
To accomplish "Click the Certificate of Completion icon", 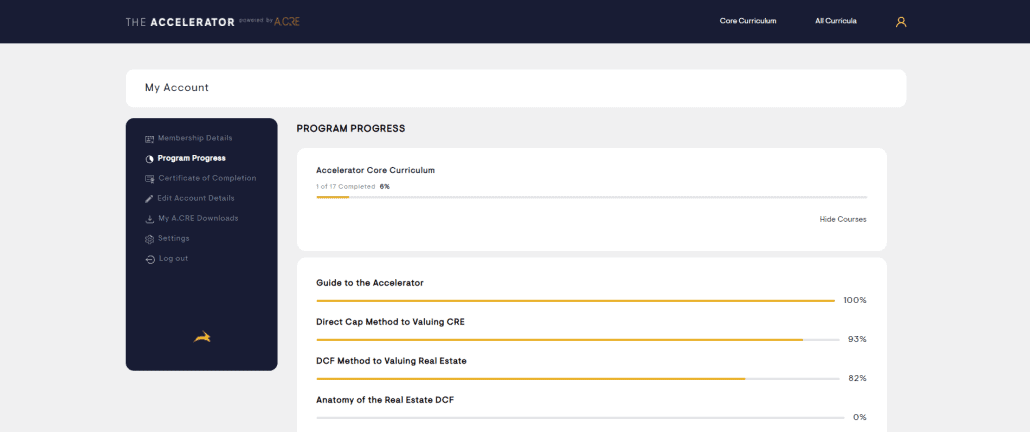I will tap(149, 179).
